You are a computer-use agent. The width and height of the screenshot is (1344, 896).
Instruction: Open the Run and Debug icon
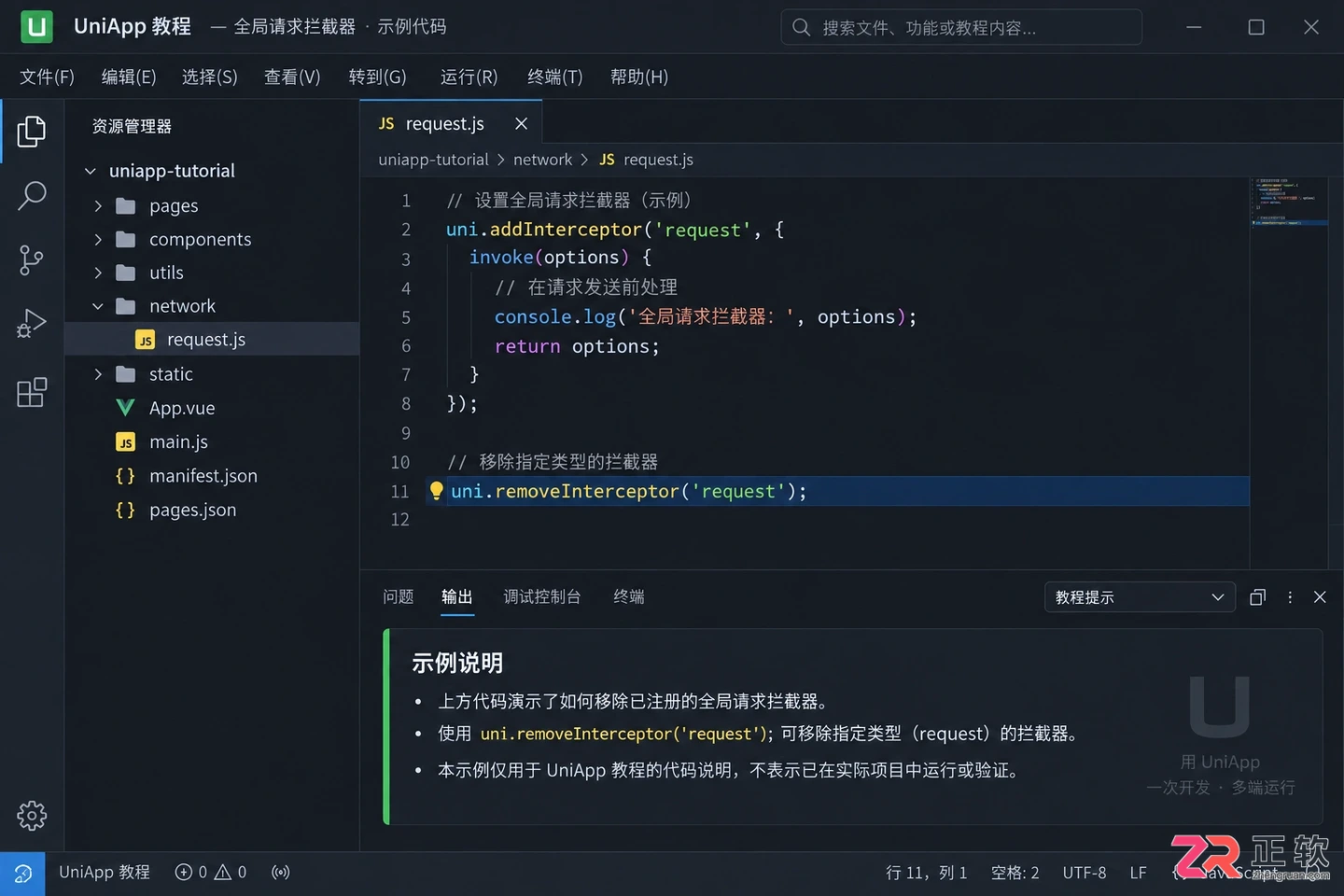coord(32,324)
